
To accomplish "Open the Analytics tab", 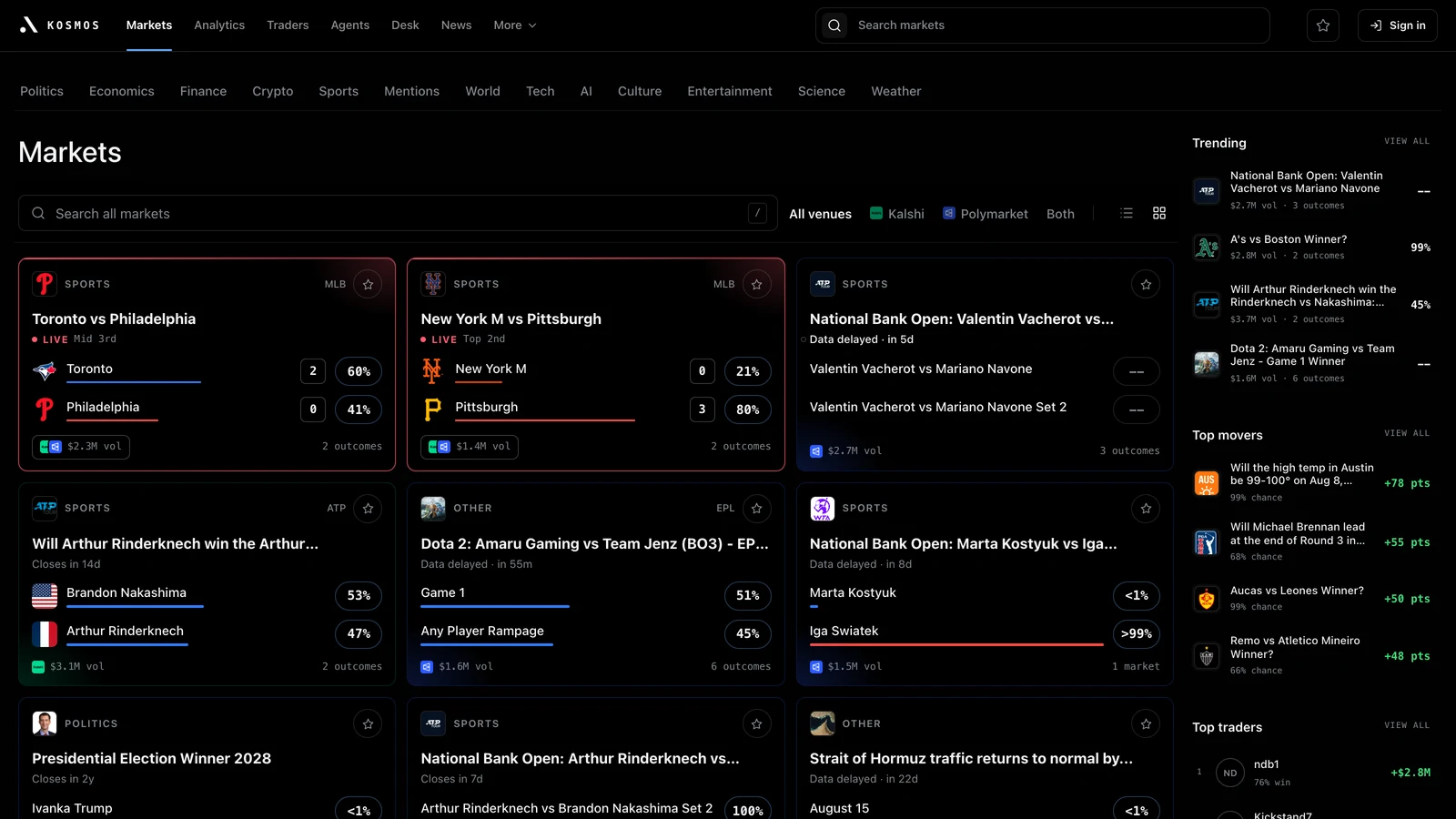I will tap(219, 25).
